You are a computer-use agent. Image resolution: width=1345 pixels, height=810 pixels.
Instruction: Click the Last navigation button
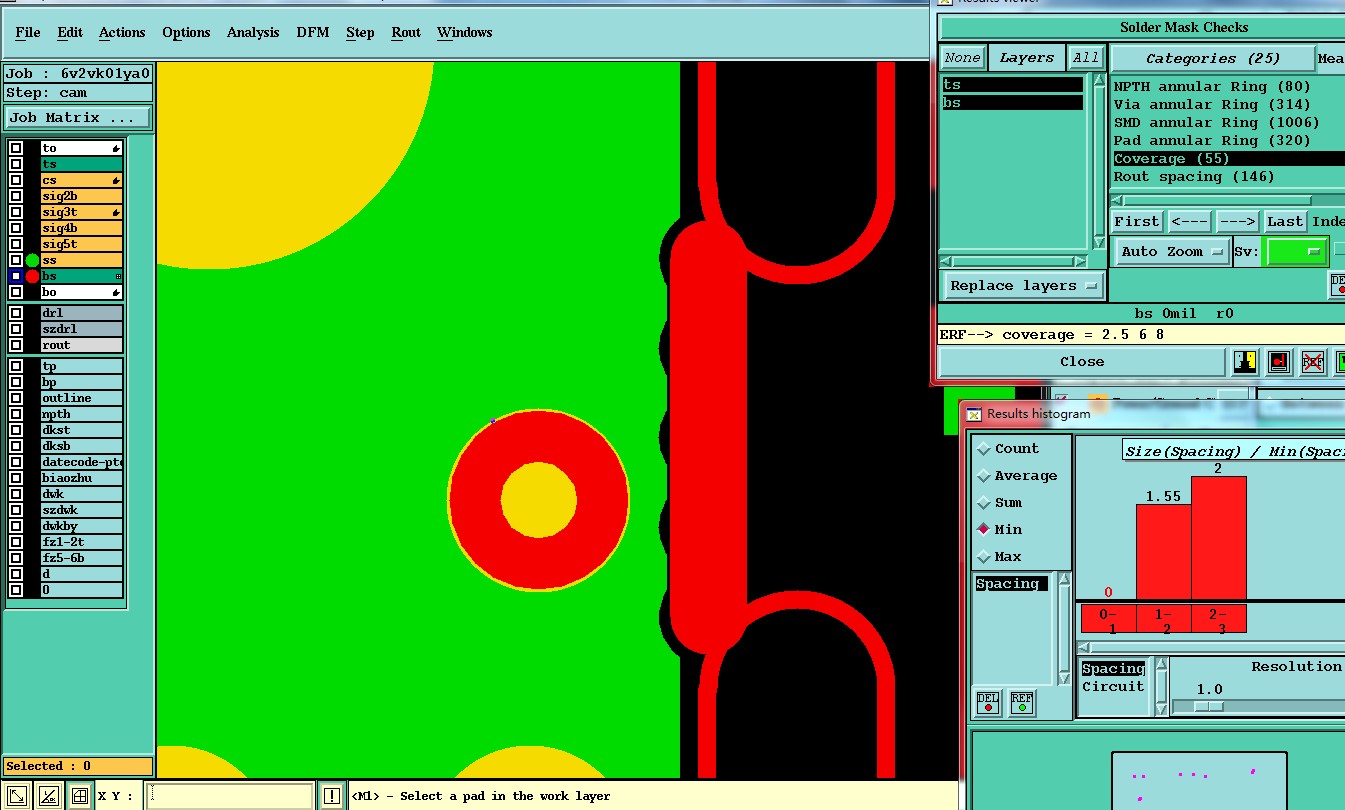pos(1285,222)
